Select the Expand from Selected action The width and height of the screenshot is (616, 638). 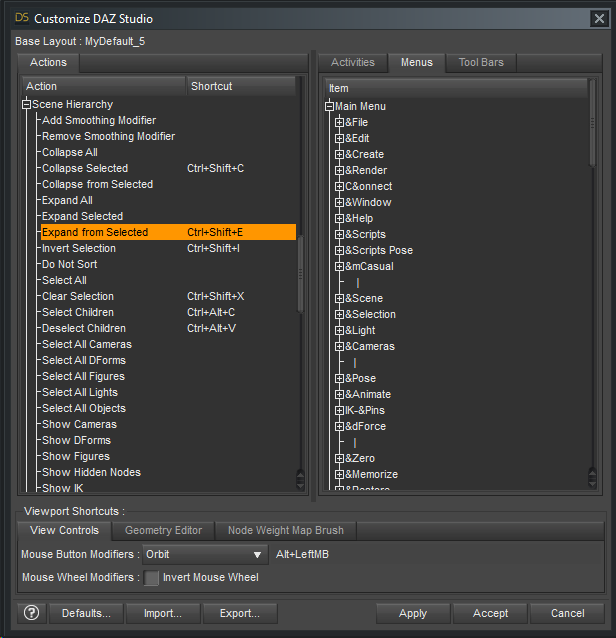(x=168, y=232)
